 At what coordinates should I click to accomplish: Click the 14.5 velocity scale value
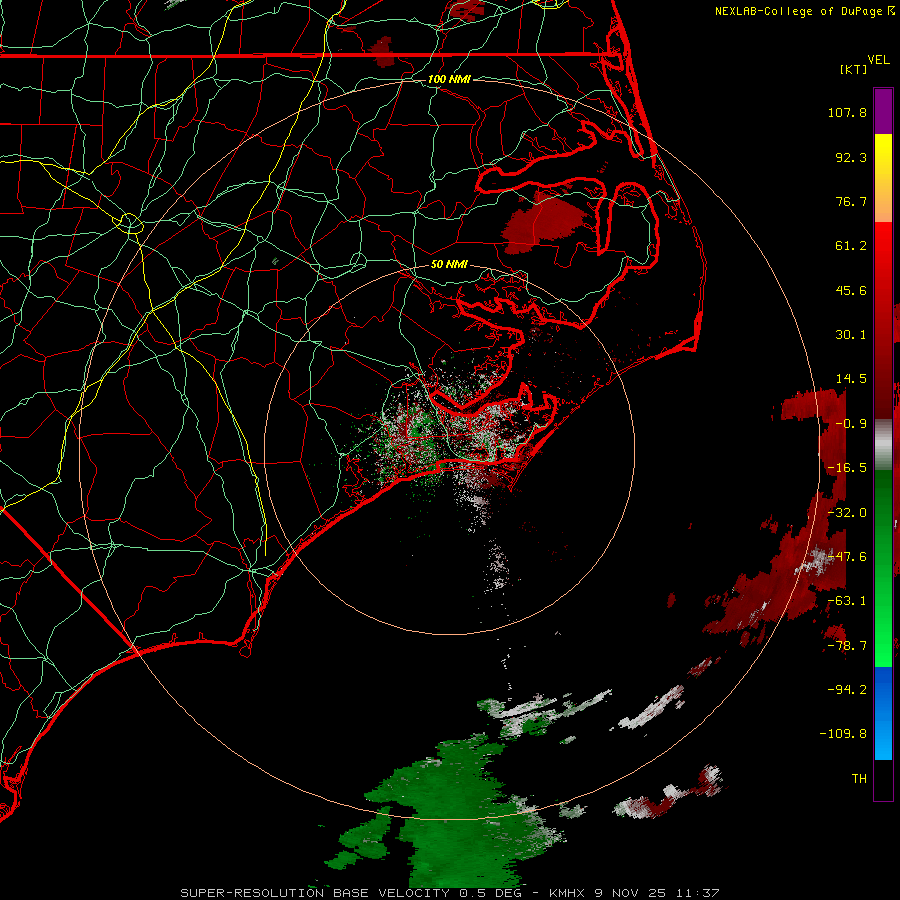(x=851, y=379)
